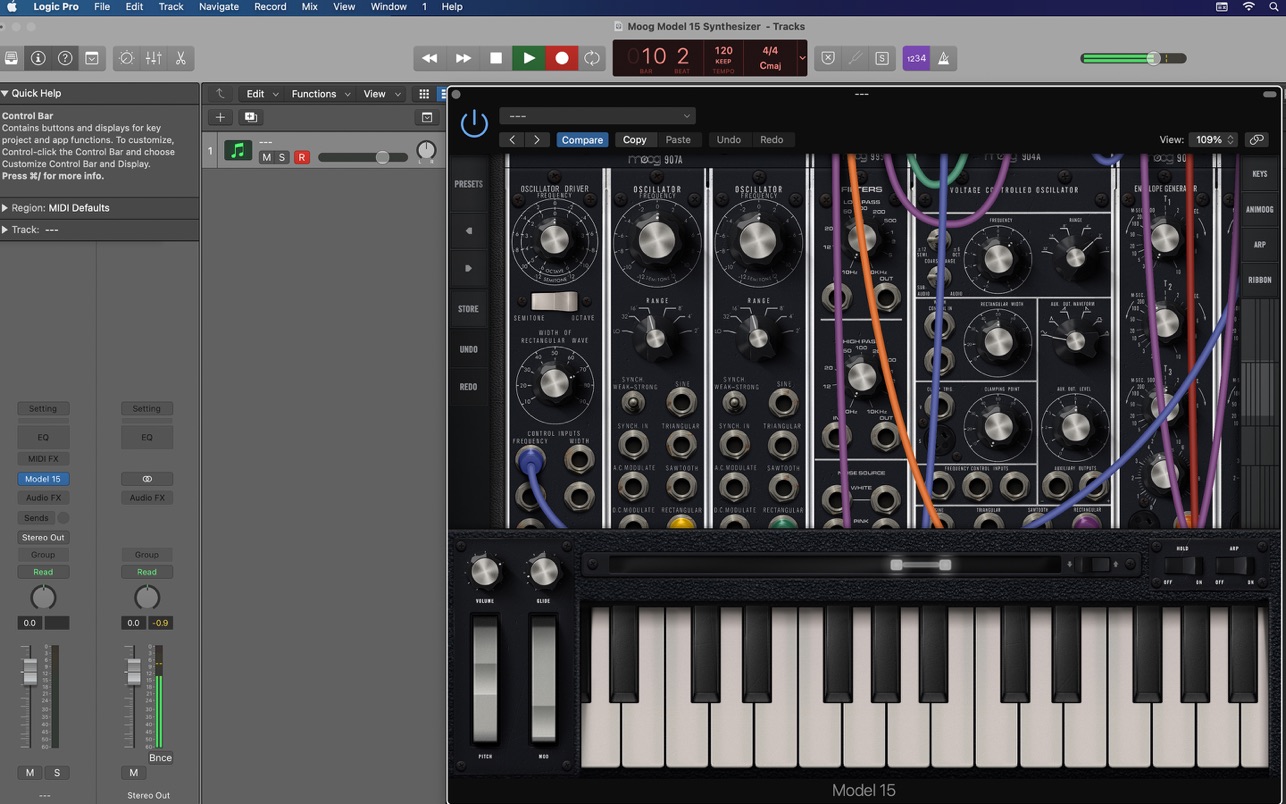Switch to the ANIMOOG controller tab
This screenshot has height=804, width=1286.
(1260, 209)
